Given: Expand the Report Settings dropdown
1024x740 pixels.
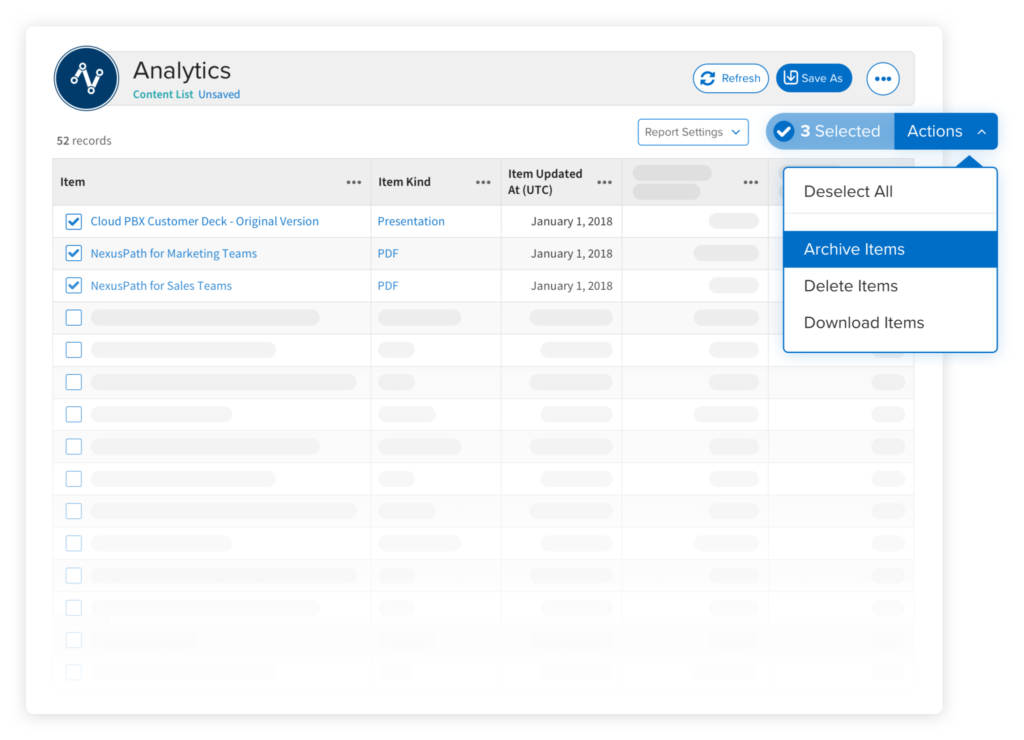Looking at the screenshot, I should pos(693,132).
